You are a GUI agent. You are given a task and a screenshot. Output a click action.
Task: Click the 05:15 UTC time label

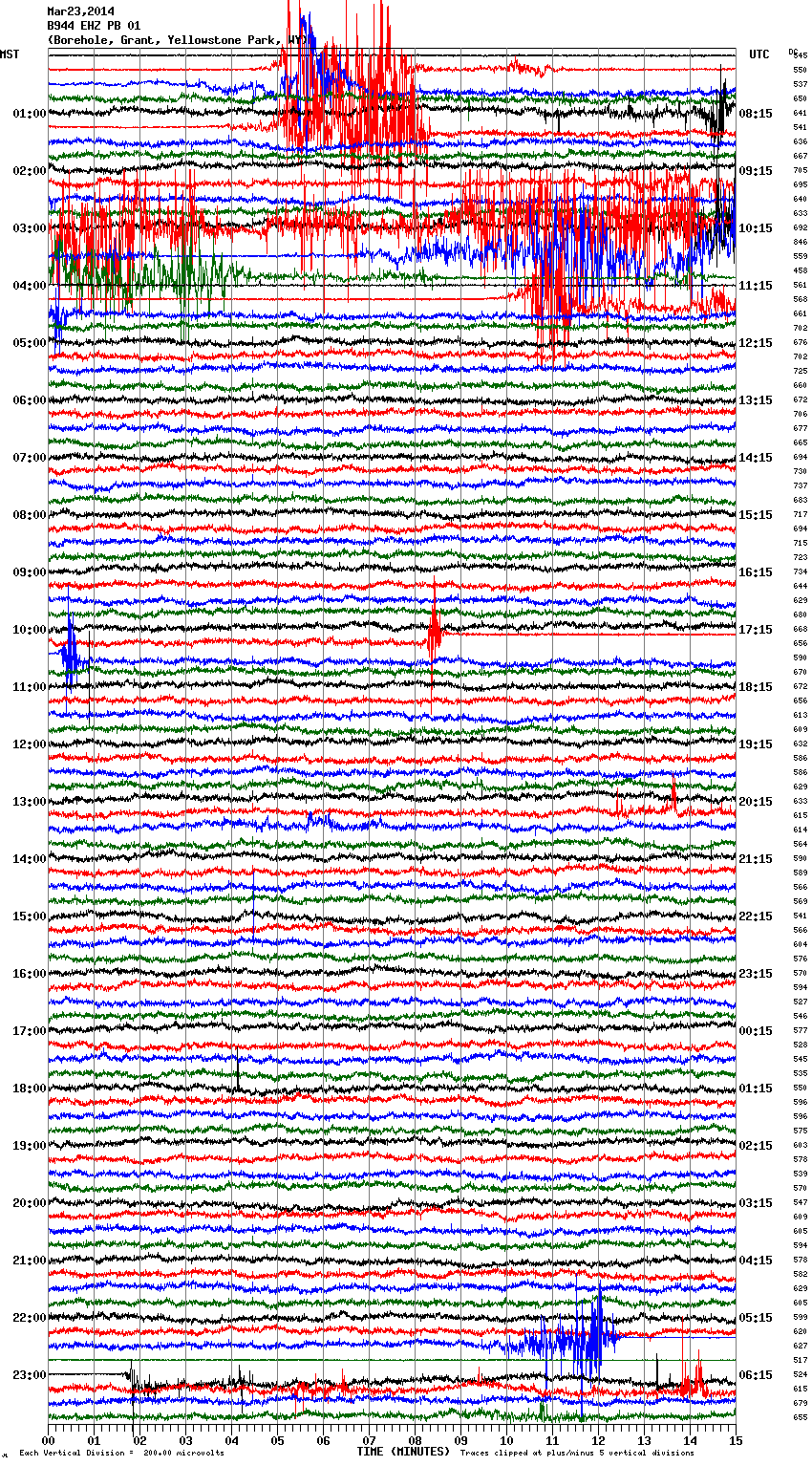[x=756, y=1318]
